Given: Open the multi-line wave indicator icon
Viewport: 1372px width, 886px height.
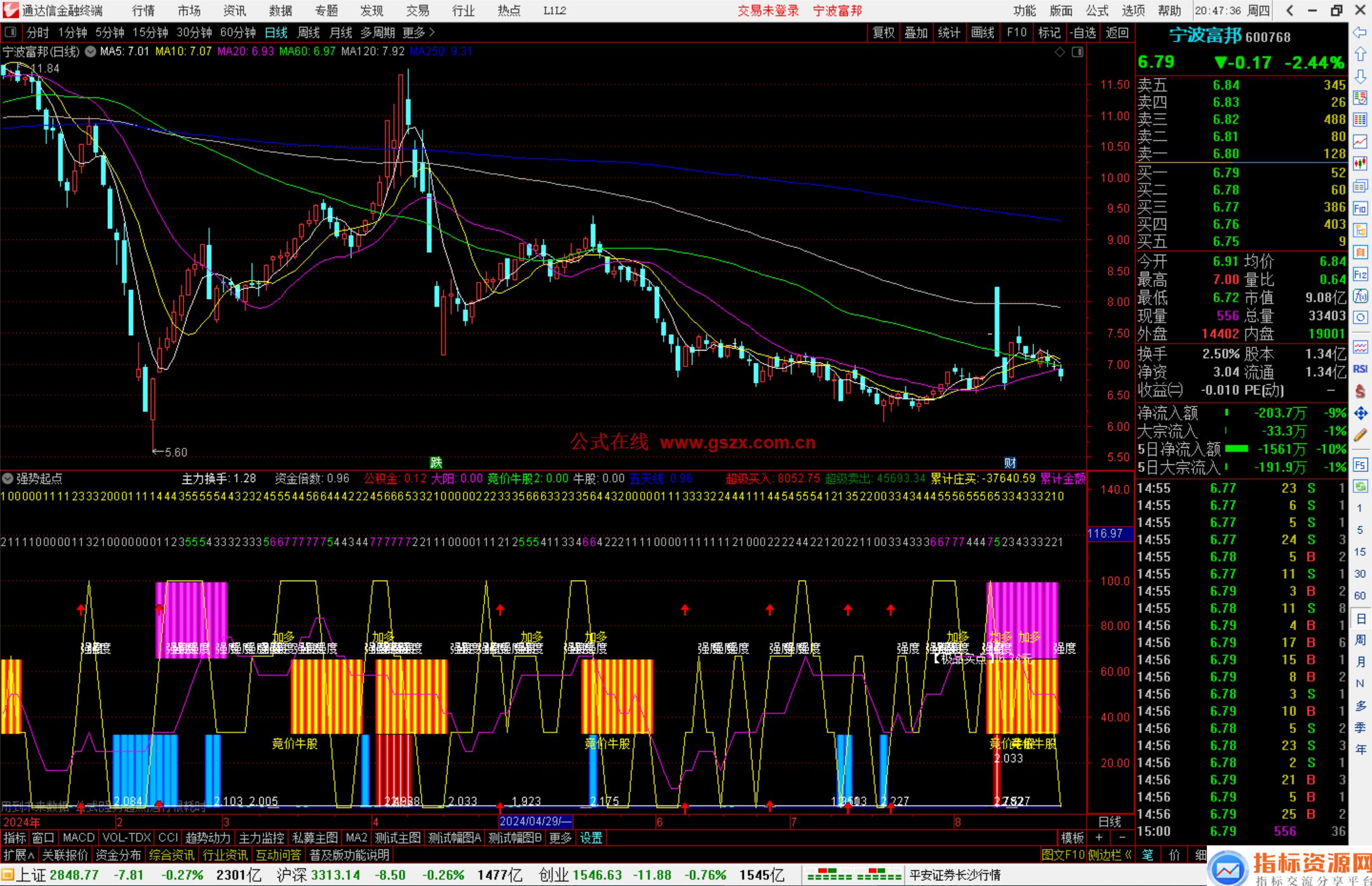Looking at the screenshot, I should (x=1360, y=347).
